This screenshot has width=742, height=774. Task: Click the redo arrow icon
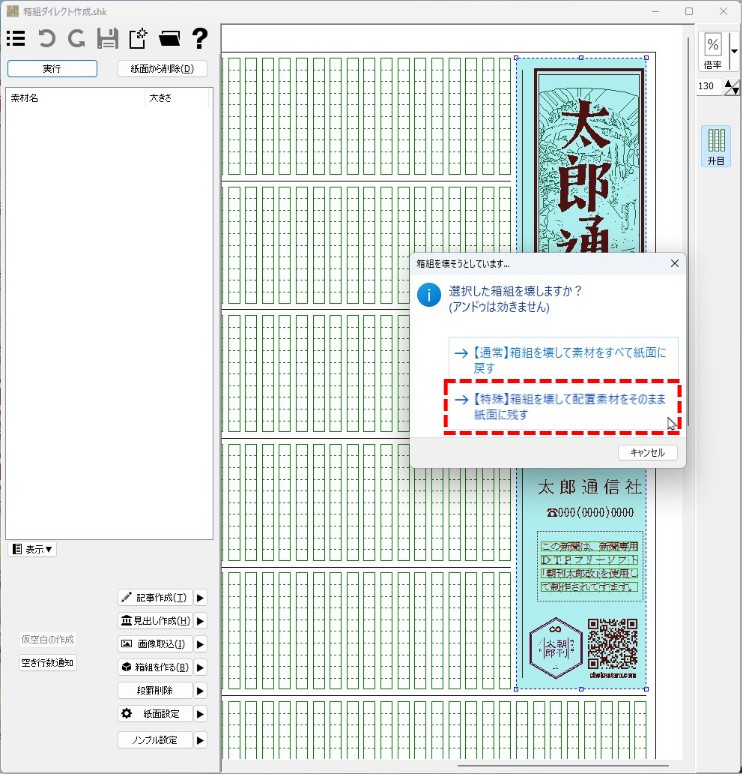point(76,39)
